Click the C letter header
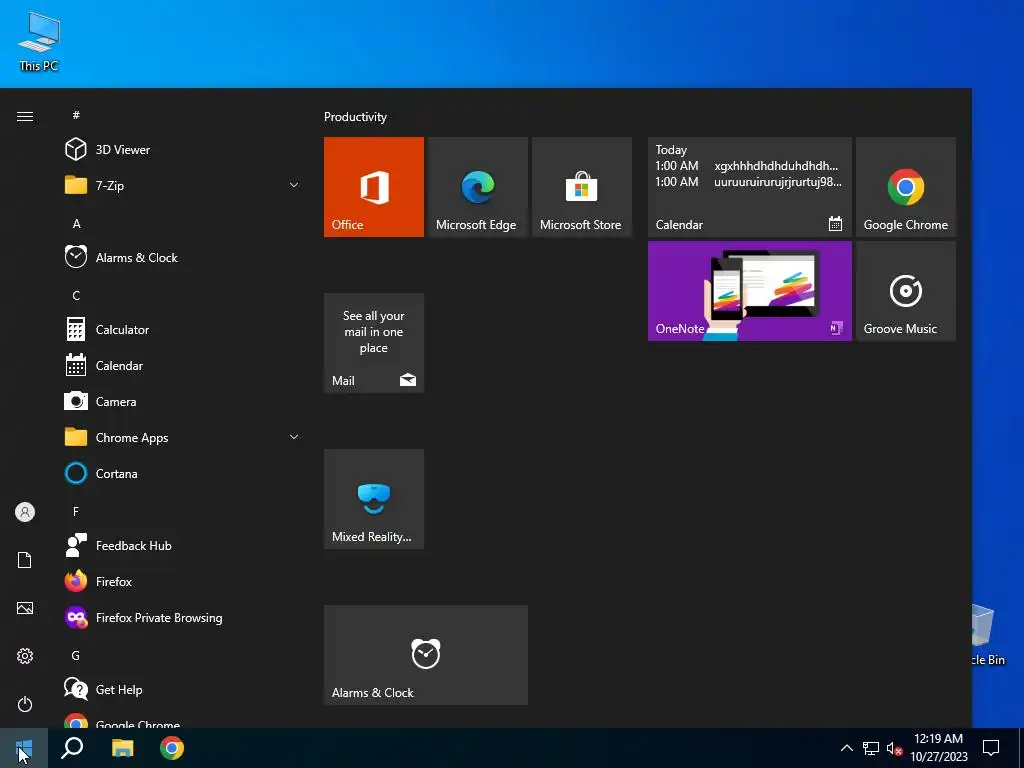This screenshot has width=1024, height=768. point(76,296)
